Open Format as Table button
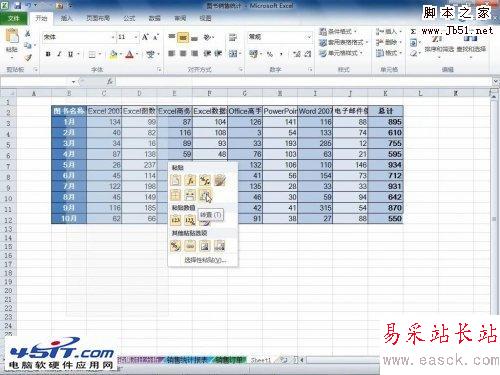Image resolution: width=500 pixels, height=375 pixels. click(x=344, y=42)
